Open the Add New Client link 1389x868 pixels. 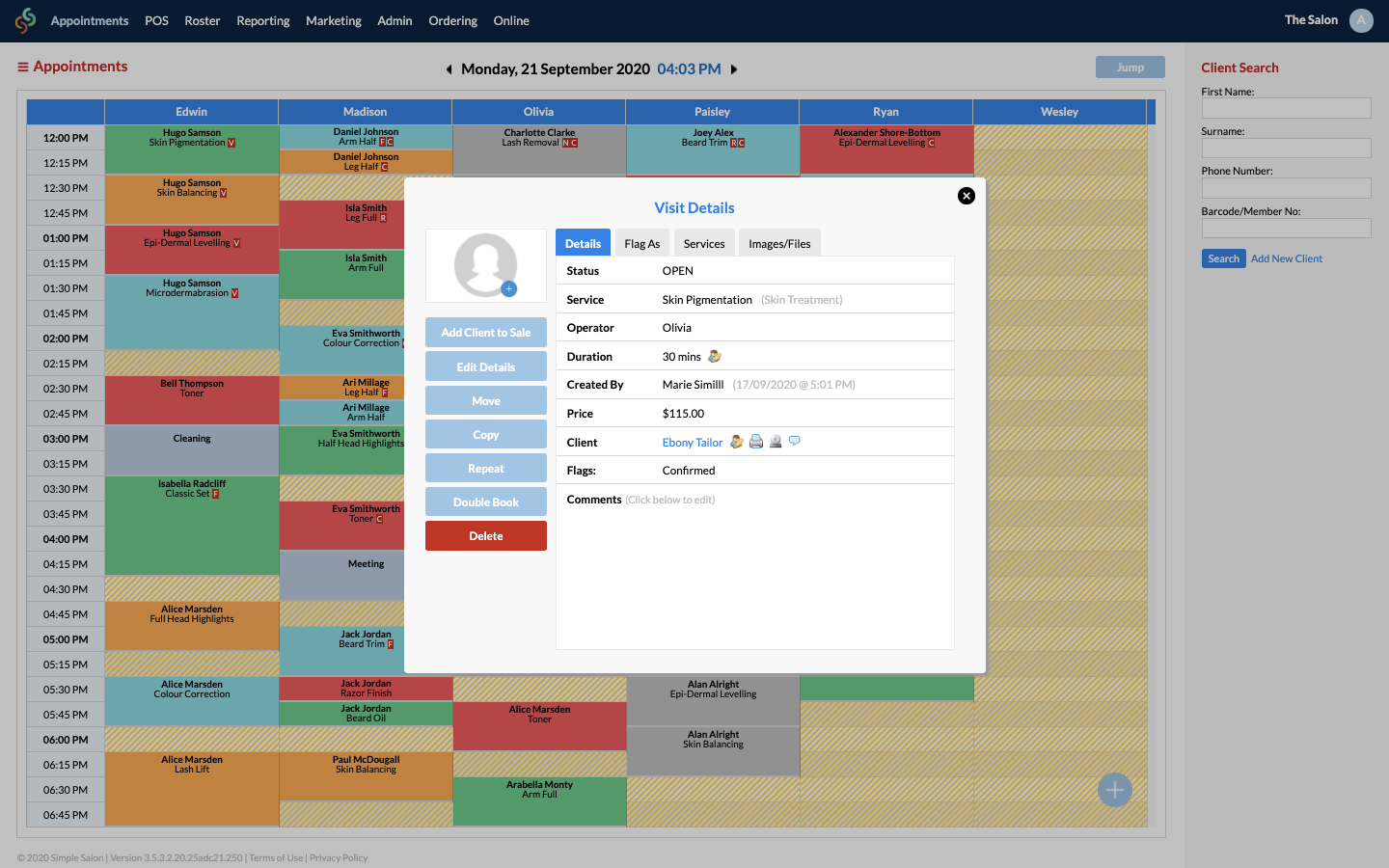click(1287, 258)
